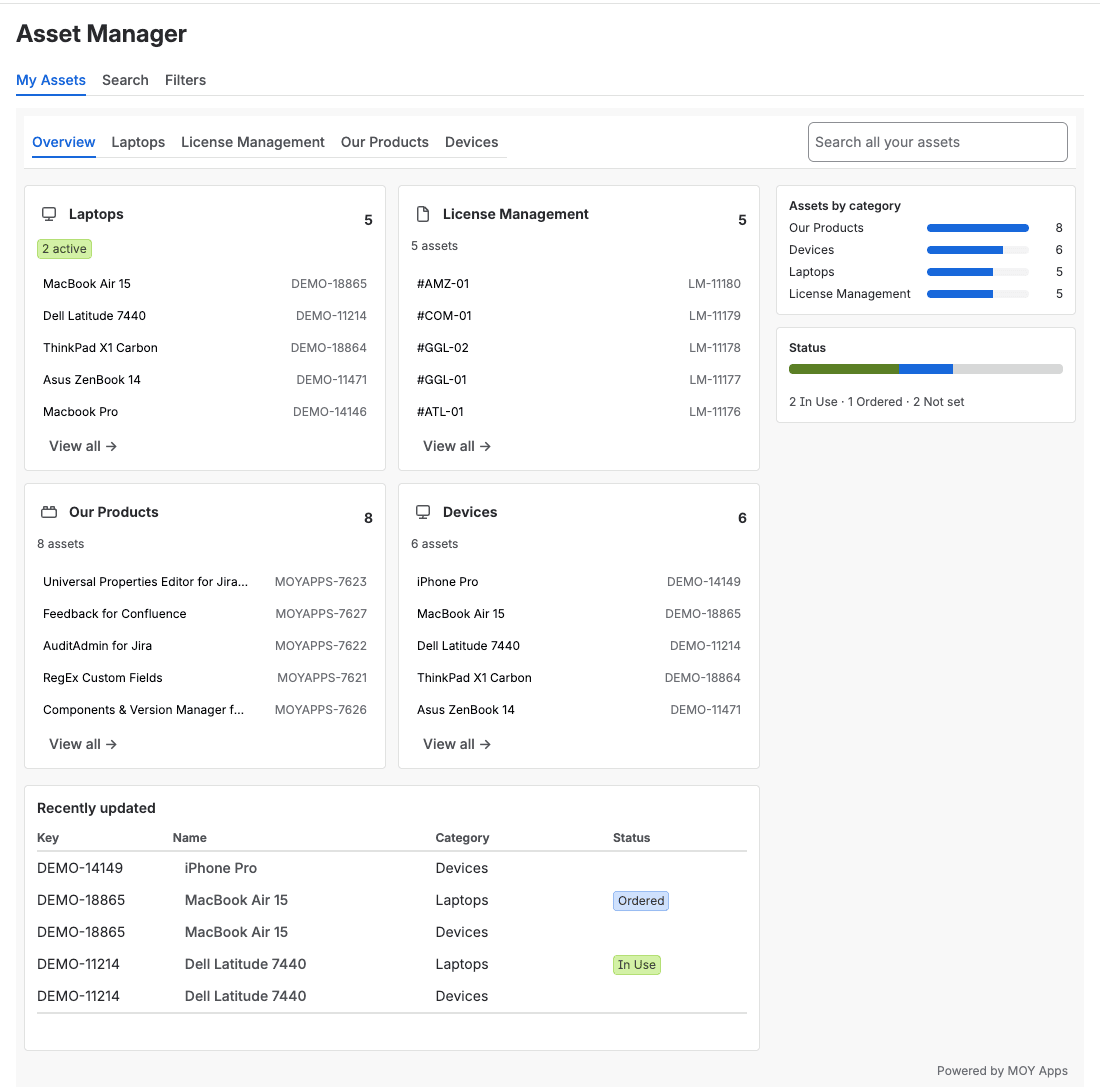Screen dimensions: 1100x1091
Task: Open the Macbook Pro row
Action: pos(205,412)
